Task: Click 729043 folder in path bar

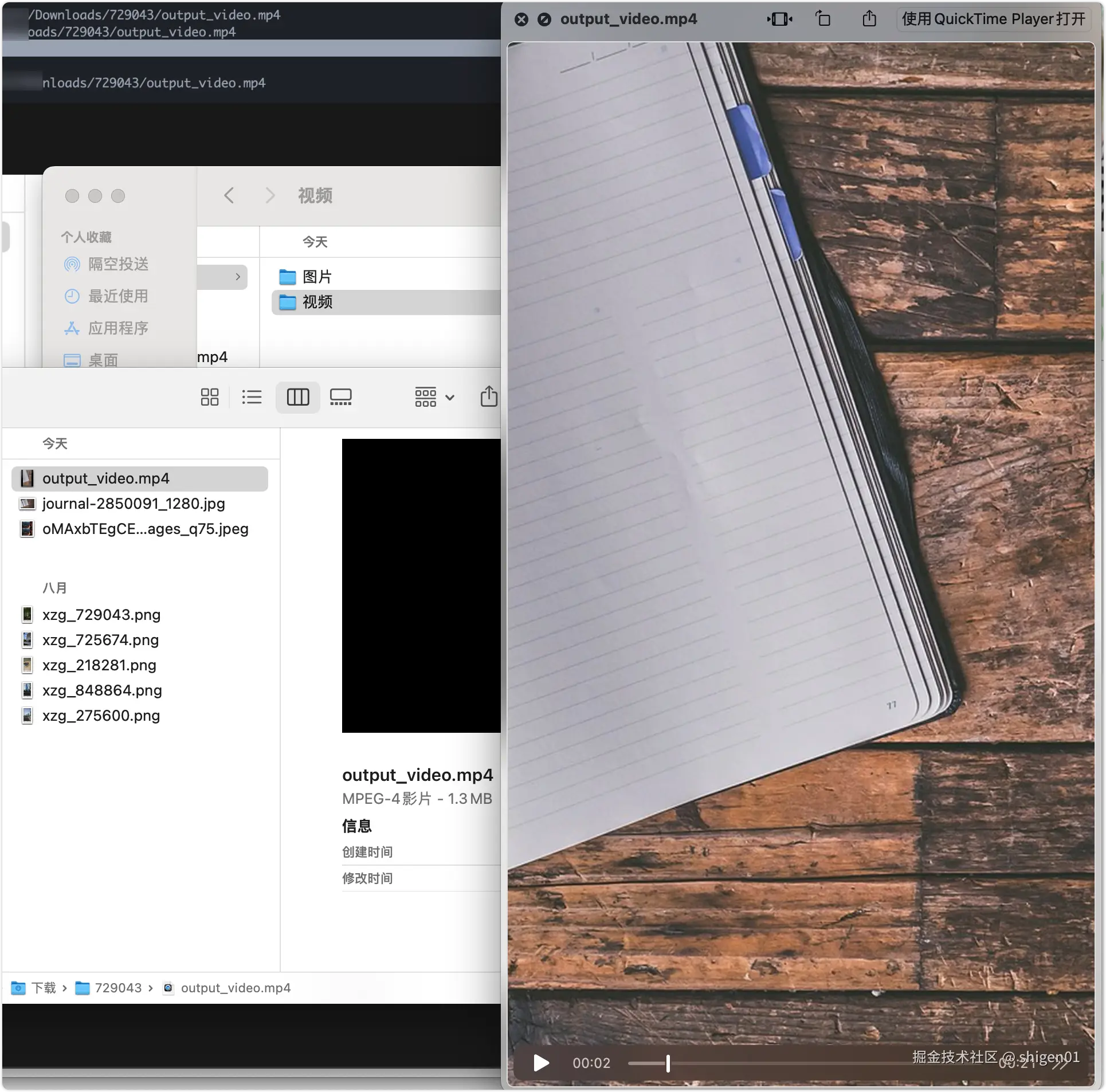Action: pyautogui.click(x=117, y=988)
